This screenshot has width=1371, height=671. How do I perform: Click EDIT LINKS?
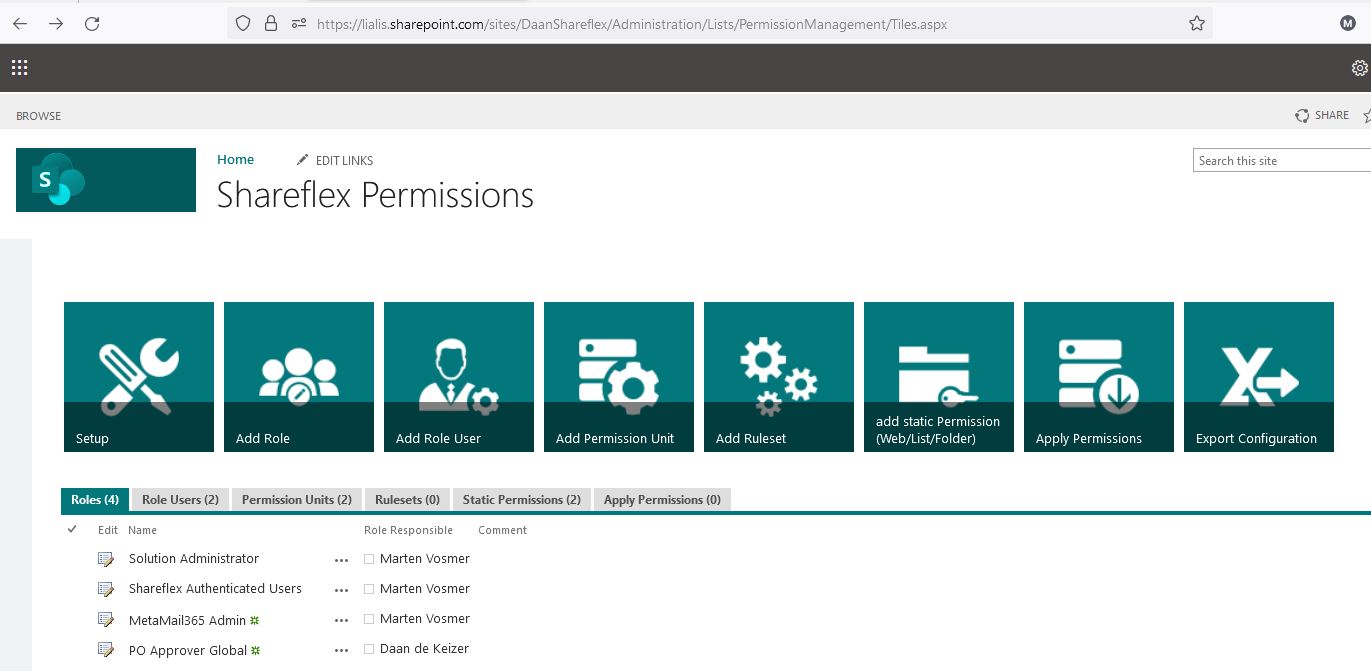(344, 160)
